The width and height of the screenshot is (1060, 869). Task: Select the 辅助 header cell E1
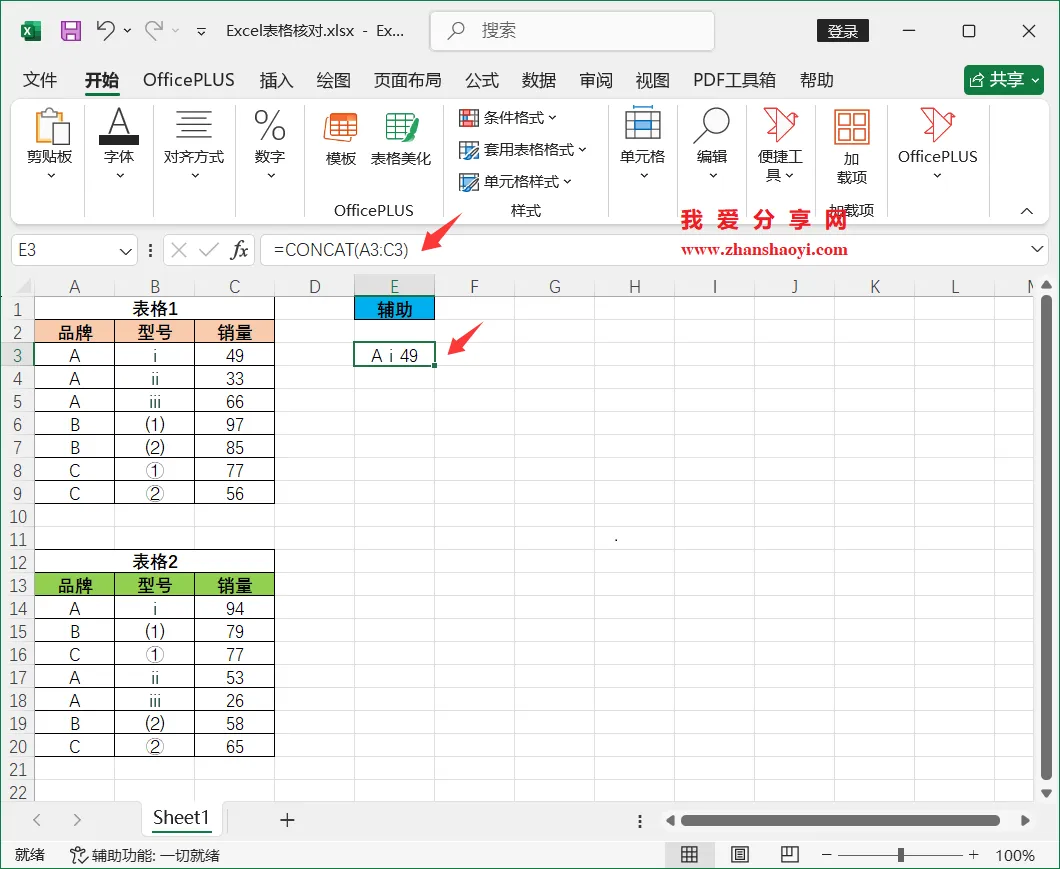click(394, 309)
